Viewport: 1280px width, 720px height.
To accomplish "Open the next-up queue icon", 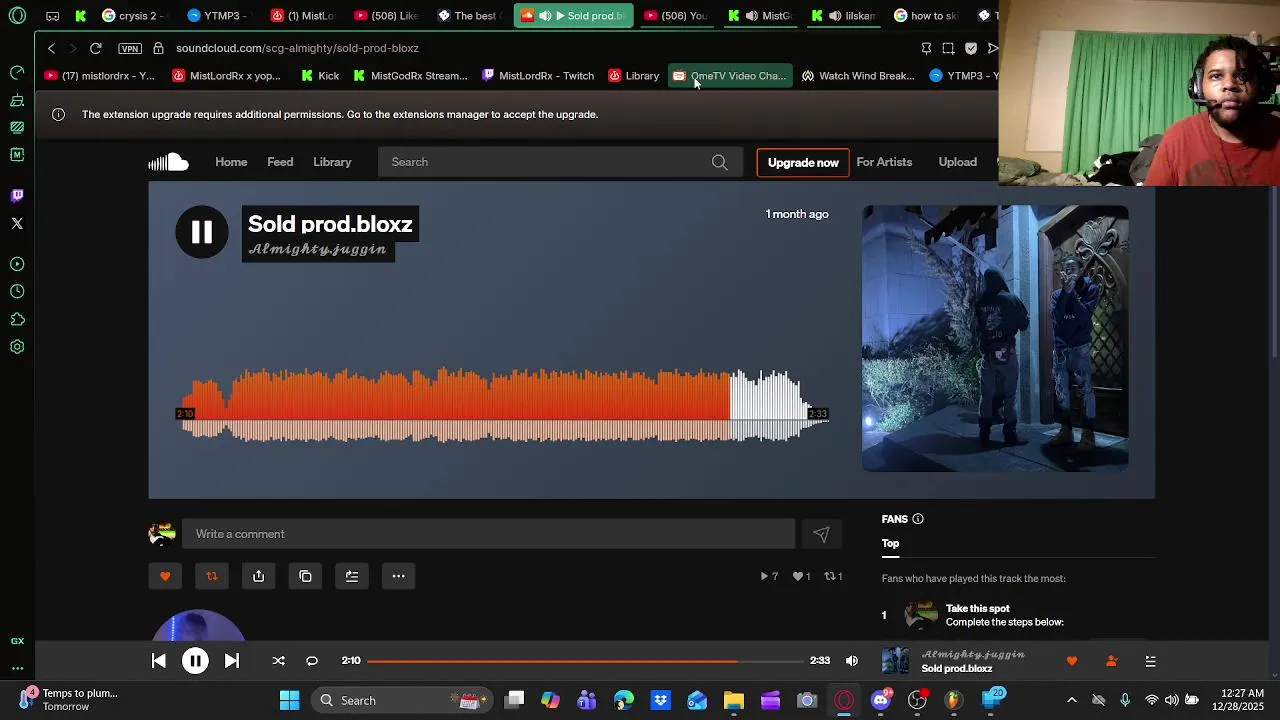I will point(1150,661).
